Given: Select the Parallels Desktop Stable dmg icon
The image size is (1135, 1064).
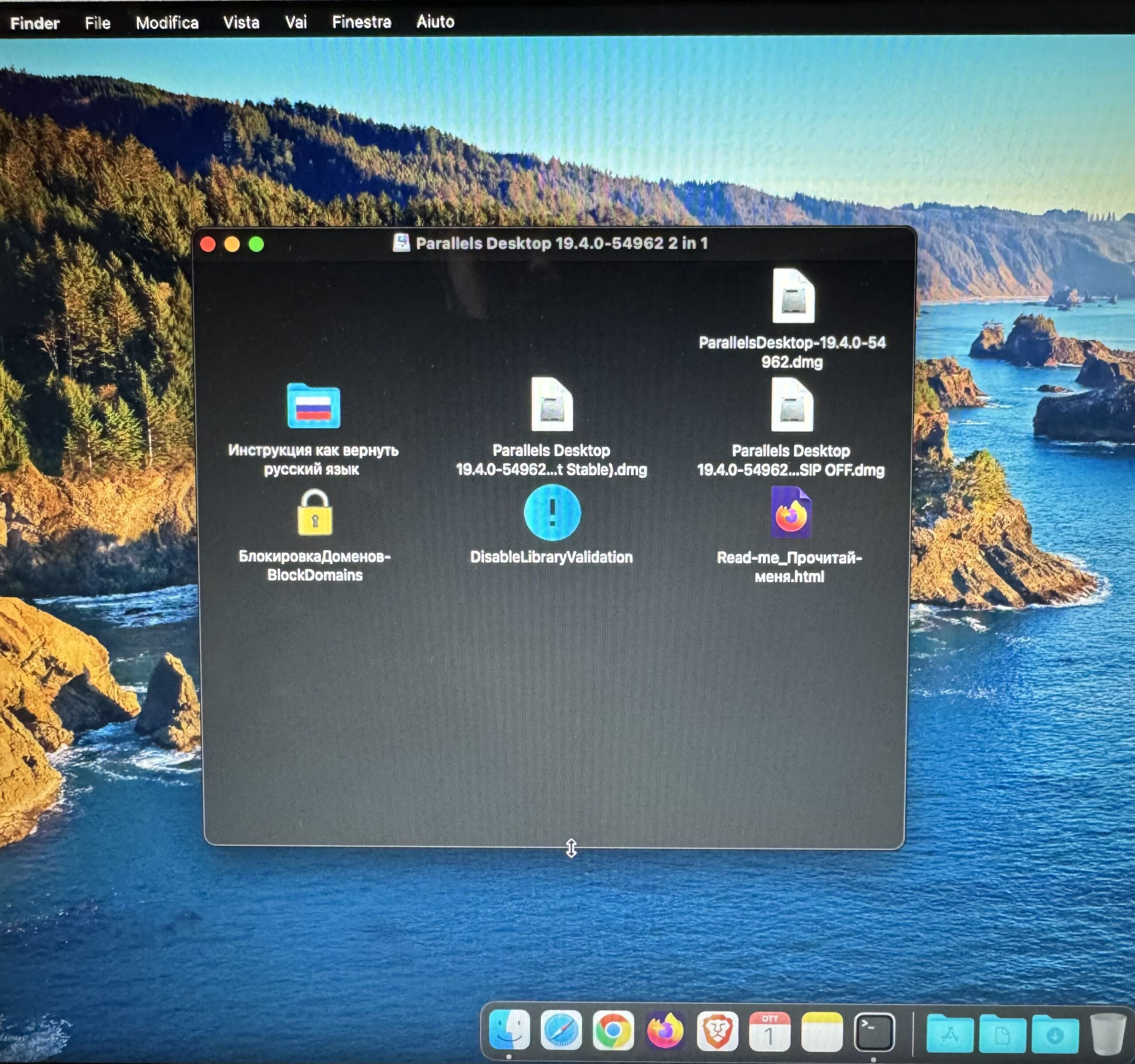Looking at the screenshot, I should point(552,403).
